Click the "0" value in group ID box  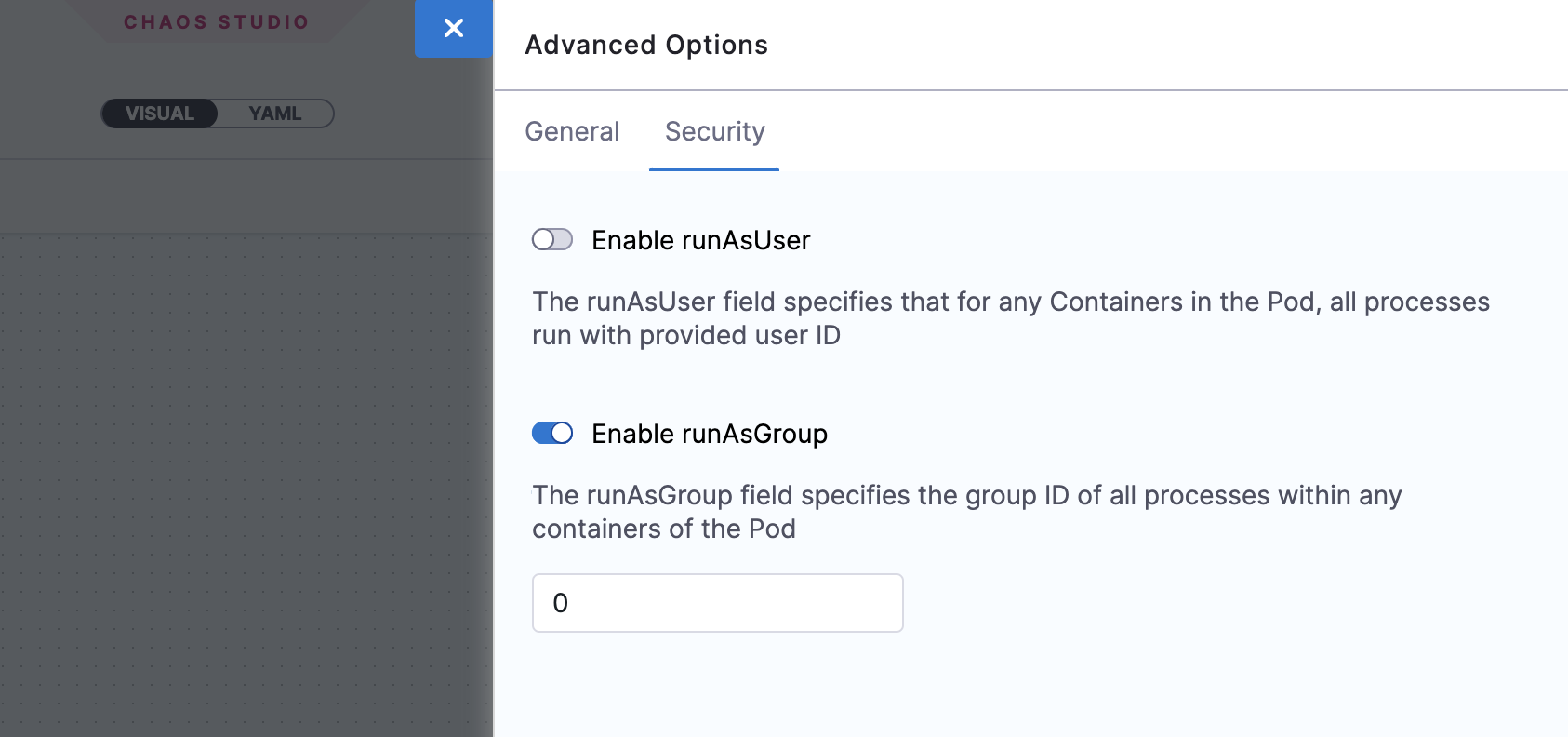point(560,603)
